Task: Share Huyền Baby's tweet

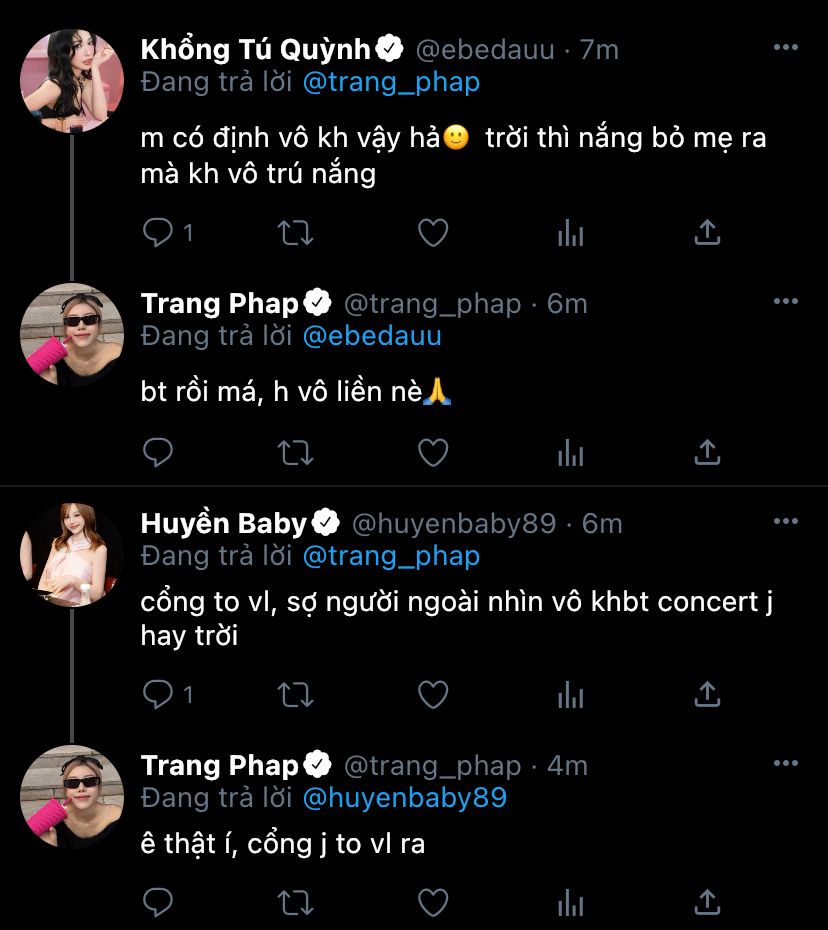Action: pyautogui.click(x=707, y=693)
